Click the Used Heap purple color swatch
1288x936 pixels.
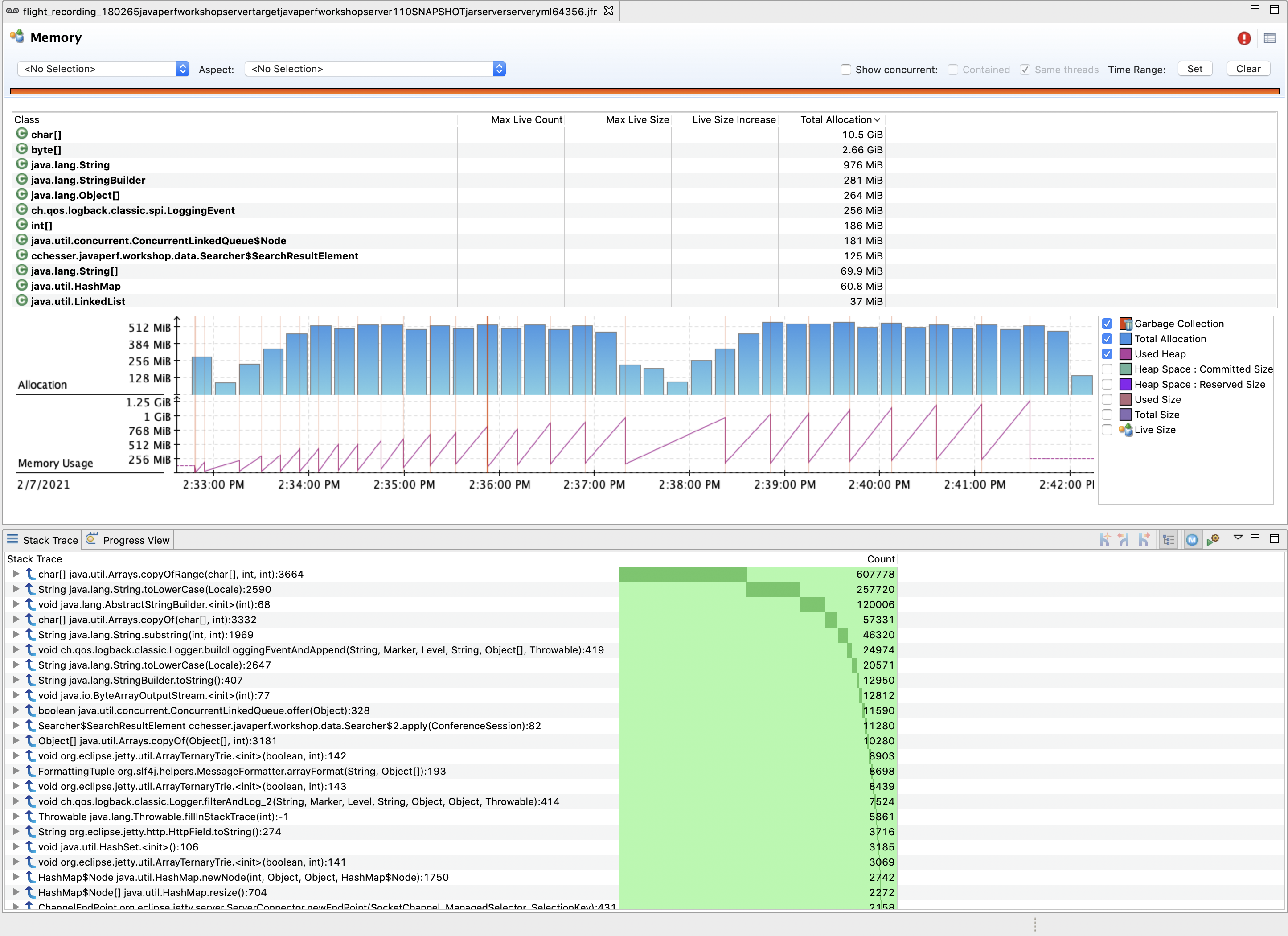point(1126,354)
